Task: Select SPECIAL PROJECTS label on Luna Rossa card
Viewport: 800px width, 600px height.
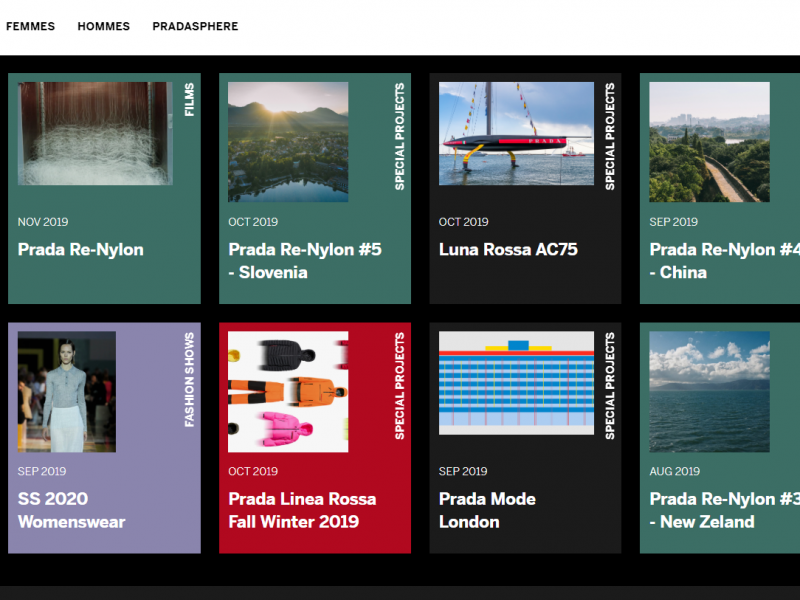Action: tap(610, 137)
